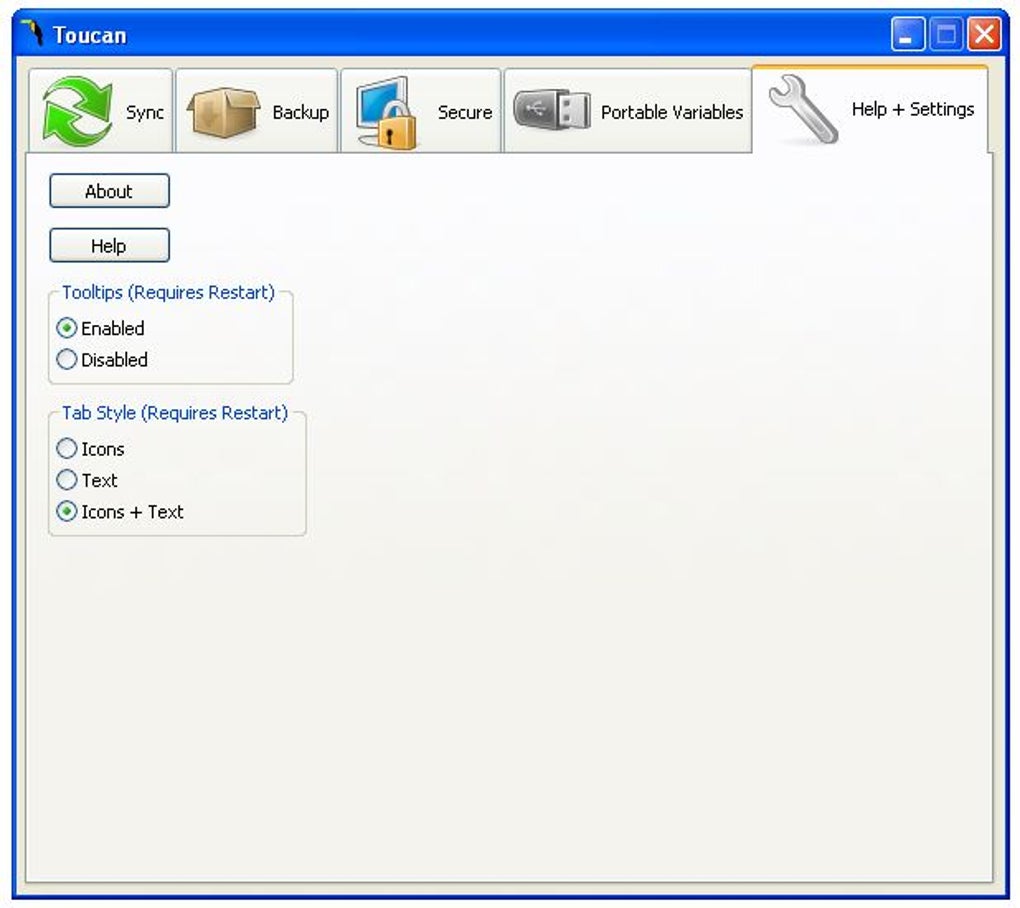Screen dimensions: 1020x908
Task: Choose Icons + Text tab style
Action: pos(120,511)
